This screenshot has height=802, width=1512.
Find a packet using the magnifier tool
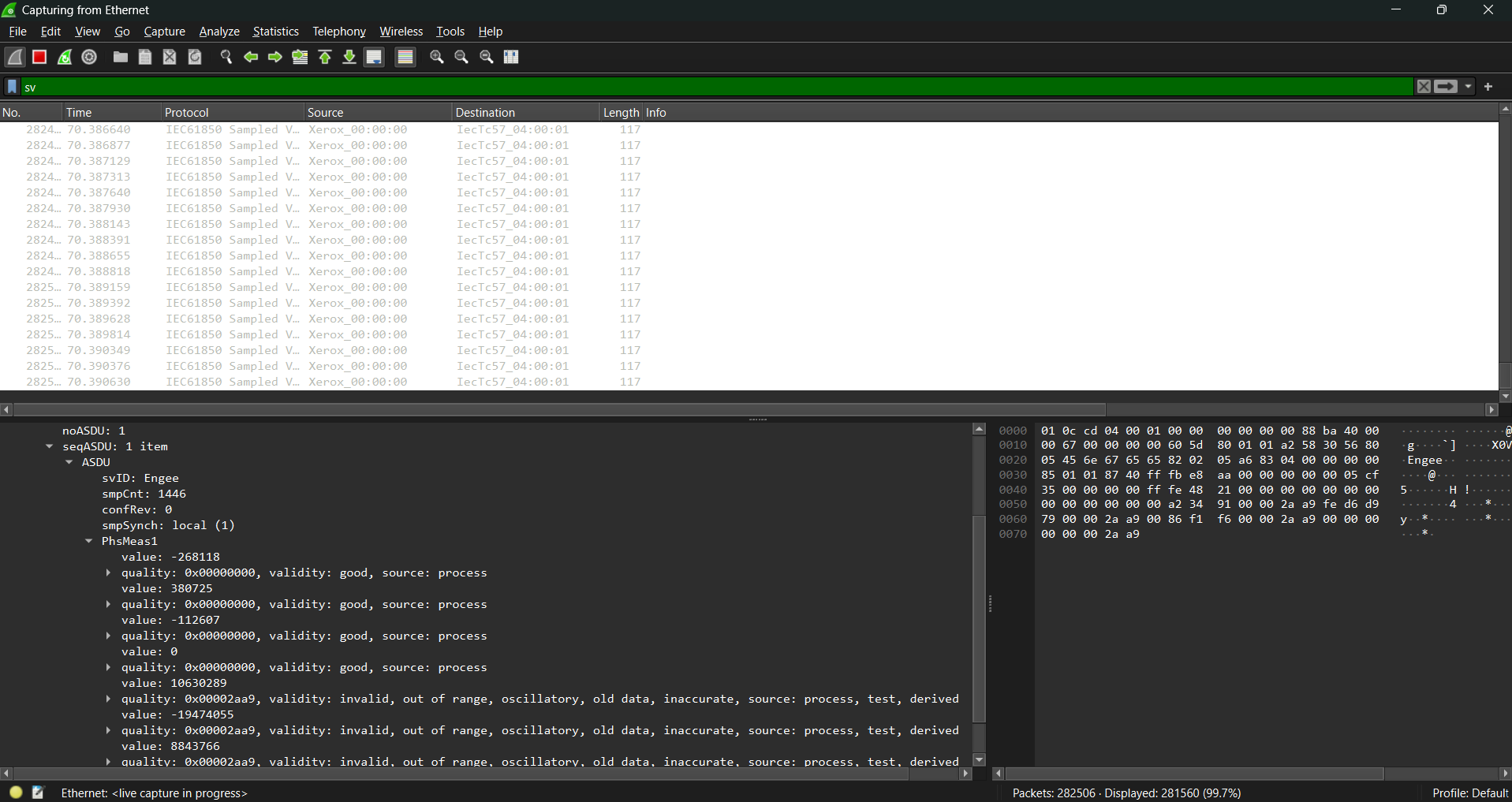[x=226, y=57]
